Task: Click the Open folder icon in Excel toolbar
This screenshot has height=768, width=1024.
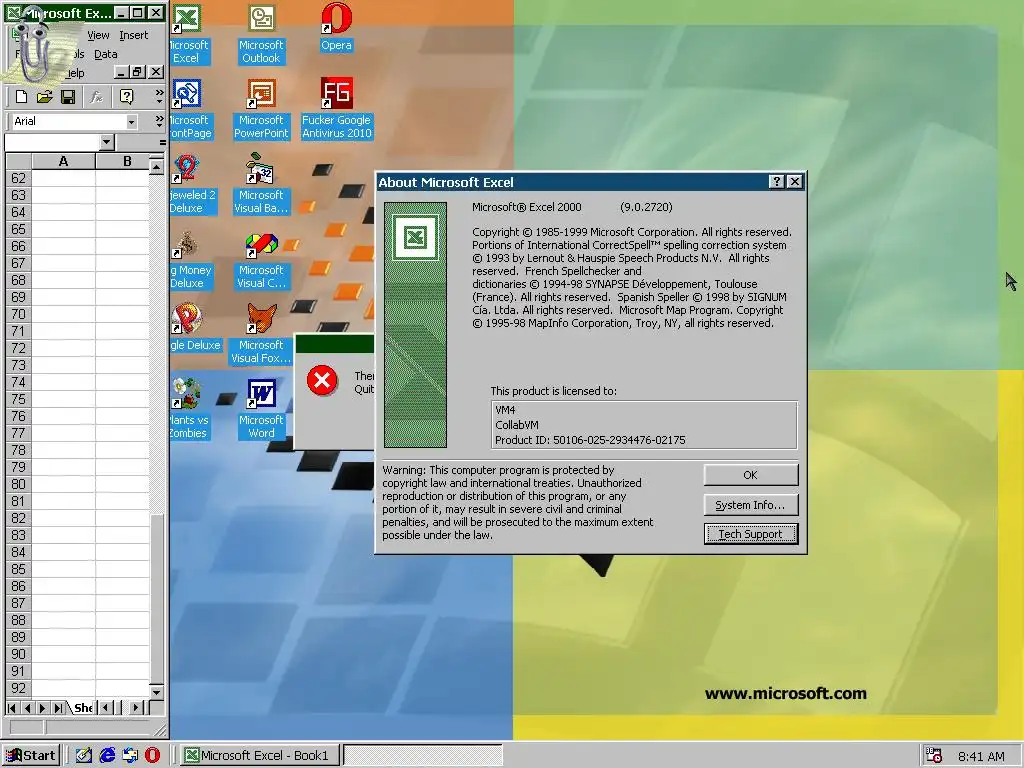Action: pos(44,97)
